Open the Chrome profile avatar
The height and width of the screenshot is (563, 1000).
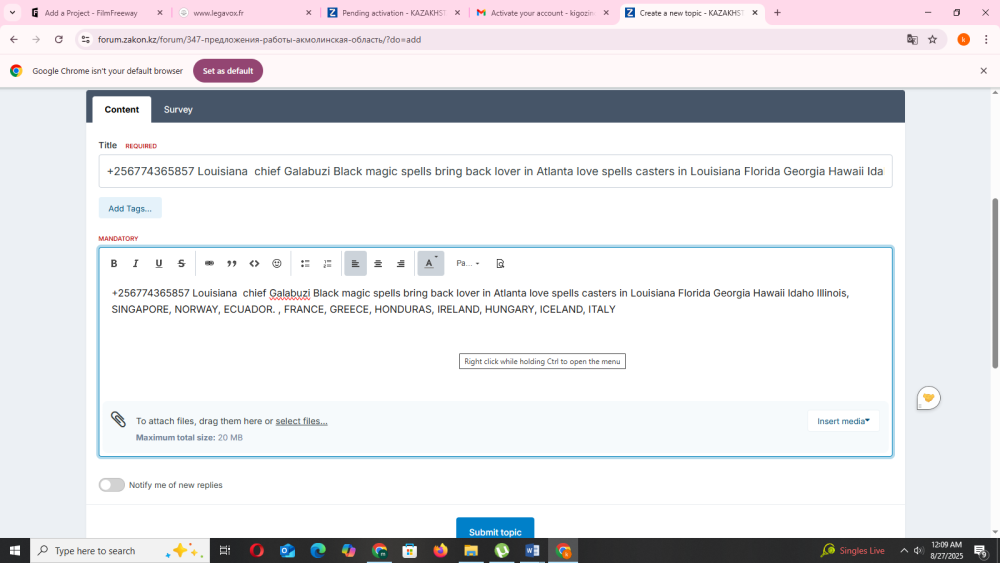point(964,40)
